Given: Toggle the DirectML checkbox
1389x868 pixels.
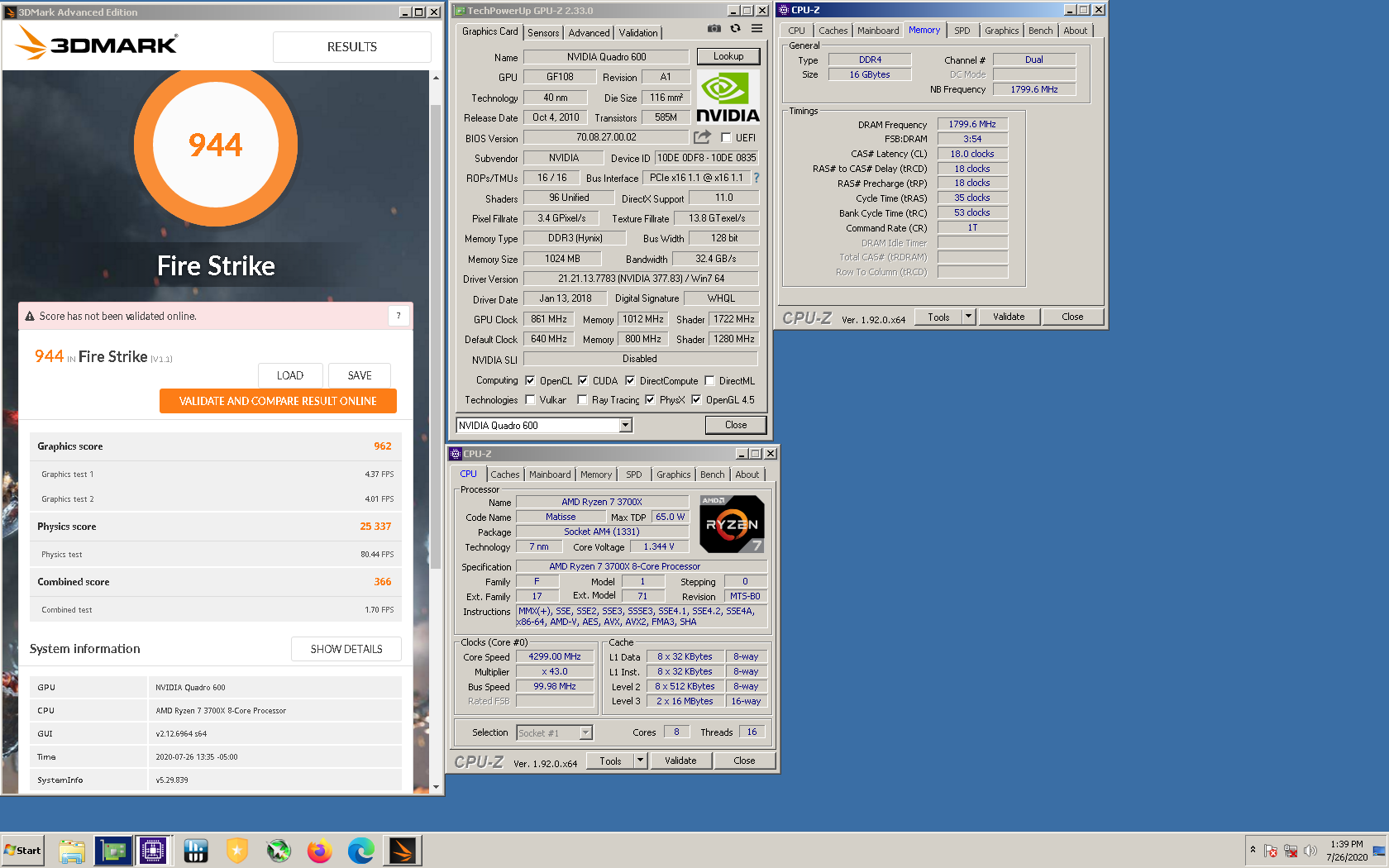Looking at the screenshot, I should point(709,381).
